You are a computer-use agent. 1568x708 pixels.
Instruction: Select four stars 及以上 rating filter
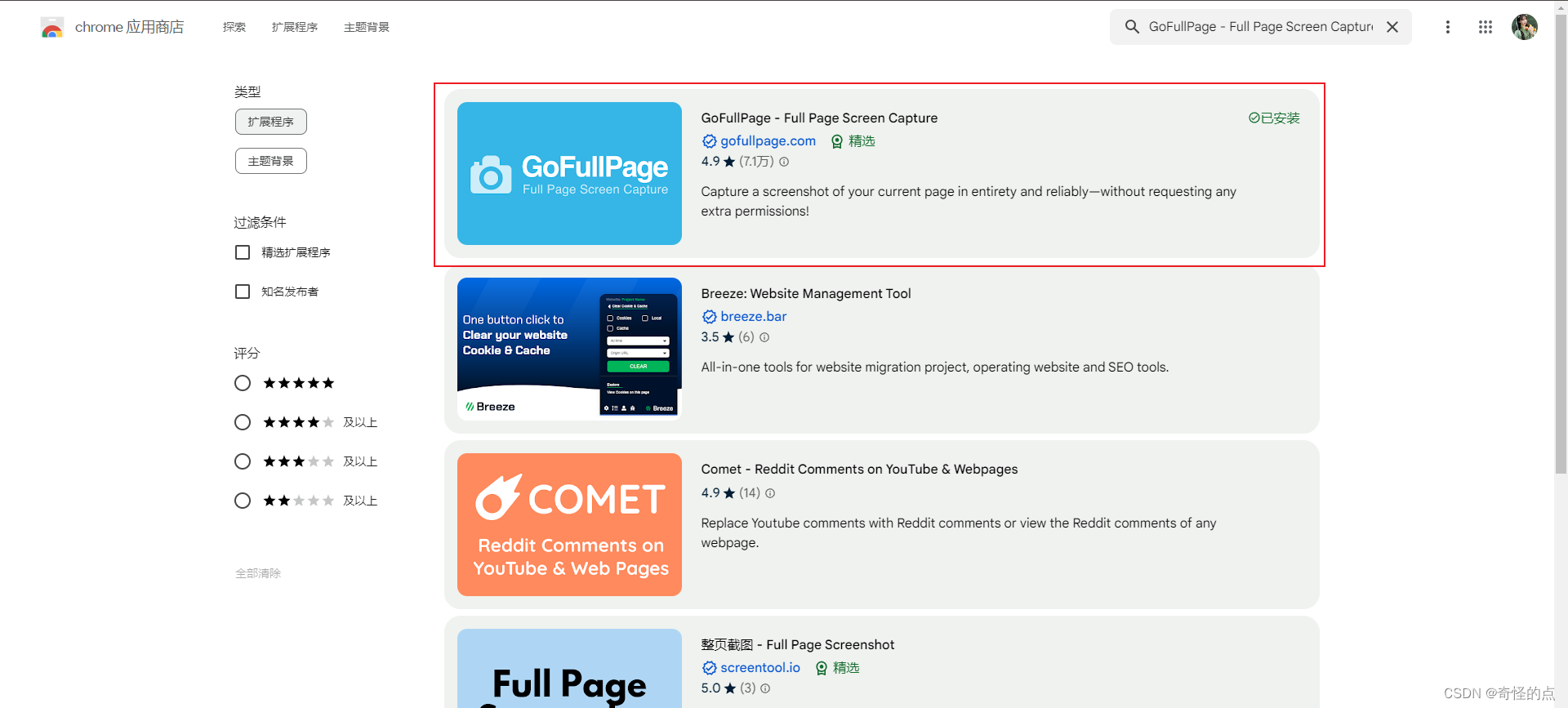(243, 422)
